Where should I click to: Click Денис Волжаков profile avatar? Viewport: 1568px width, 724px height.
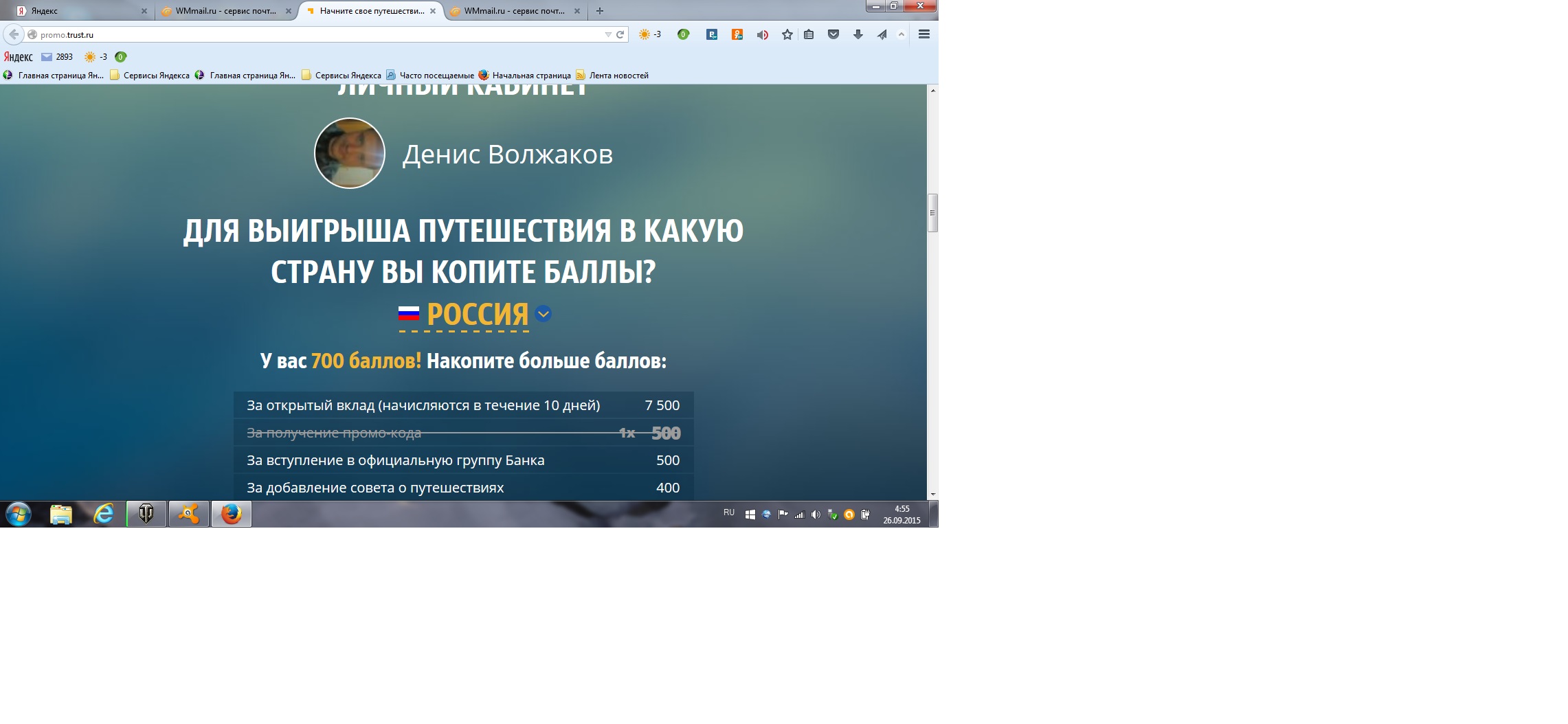point(350,153)
